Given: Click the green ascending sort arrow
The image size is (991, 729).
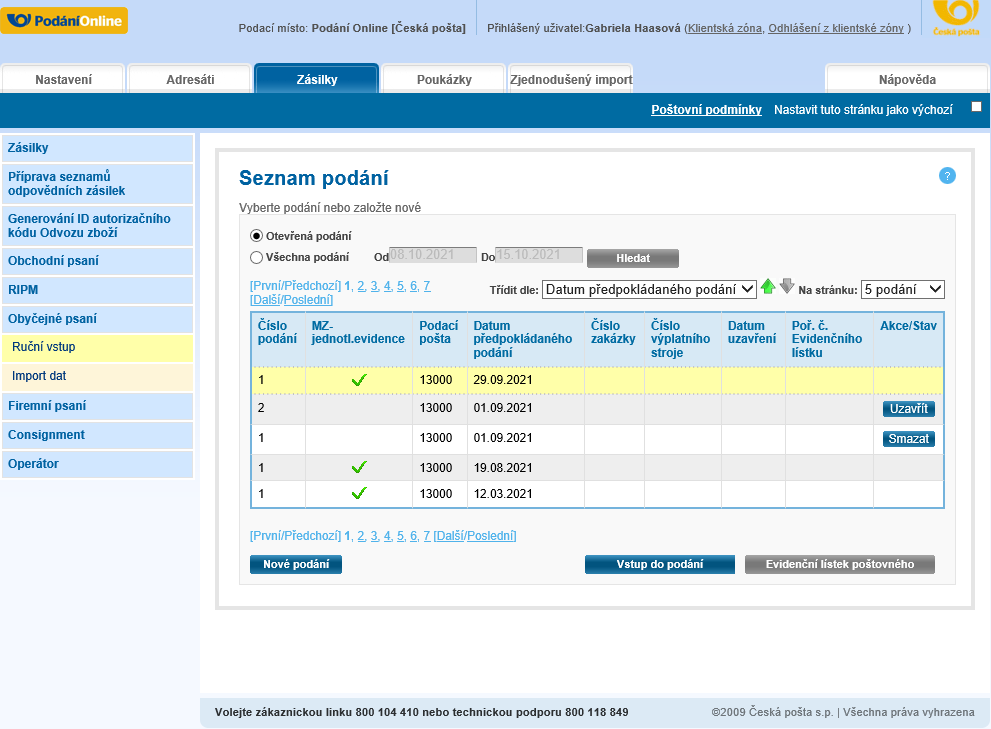Looking at the screenshot, I should (768, 287).
